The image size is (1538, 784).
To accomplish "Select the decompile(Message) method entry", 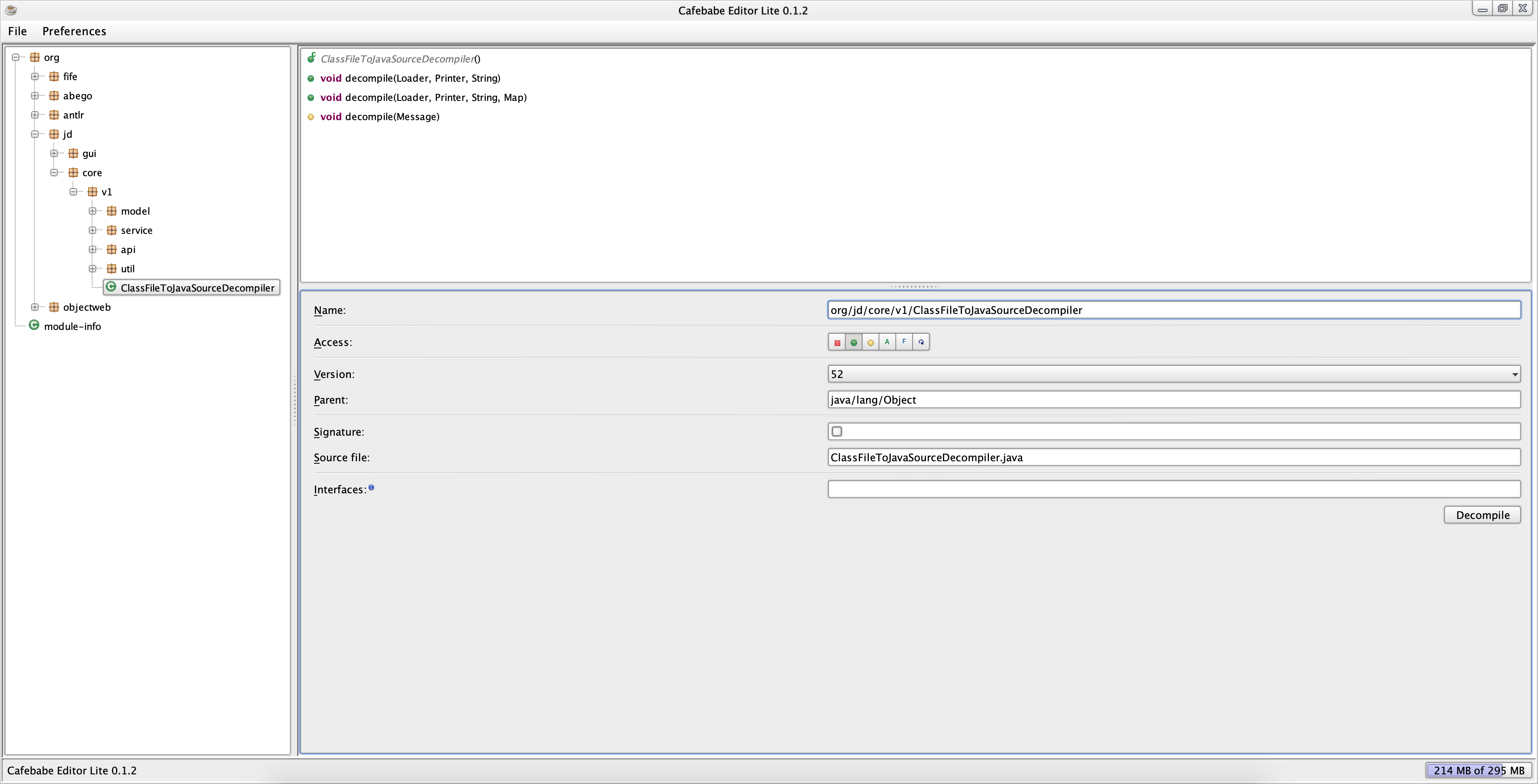I will click(x=392, y=117).
